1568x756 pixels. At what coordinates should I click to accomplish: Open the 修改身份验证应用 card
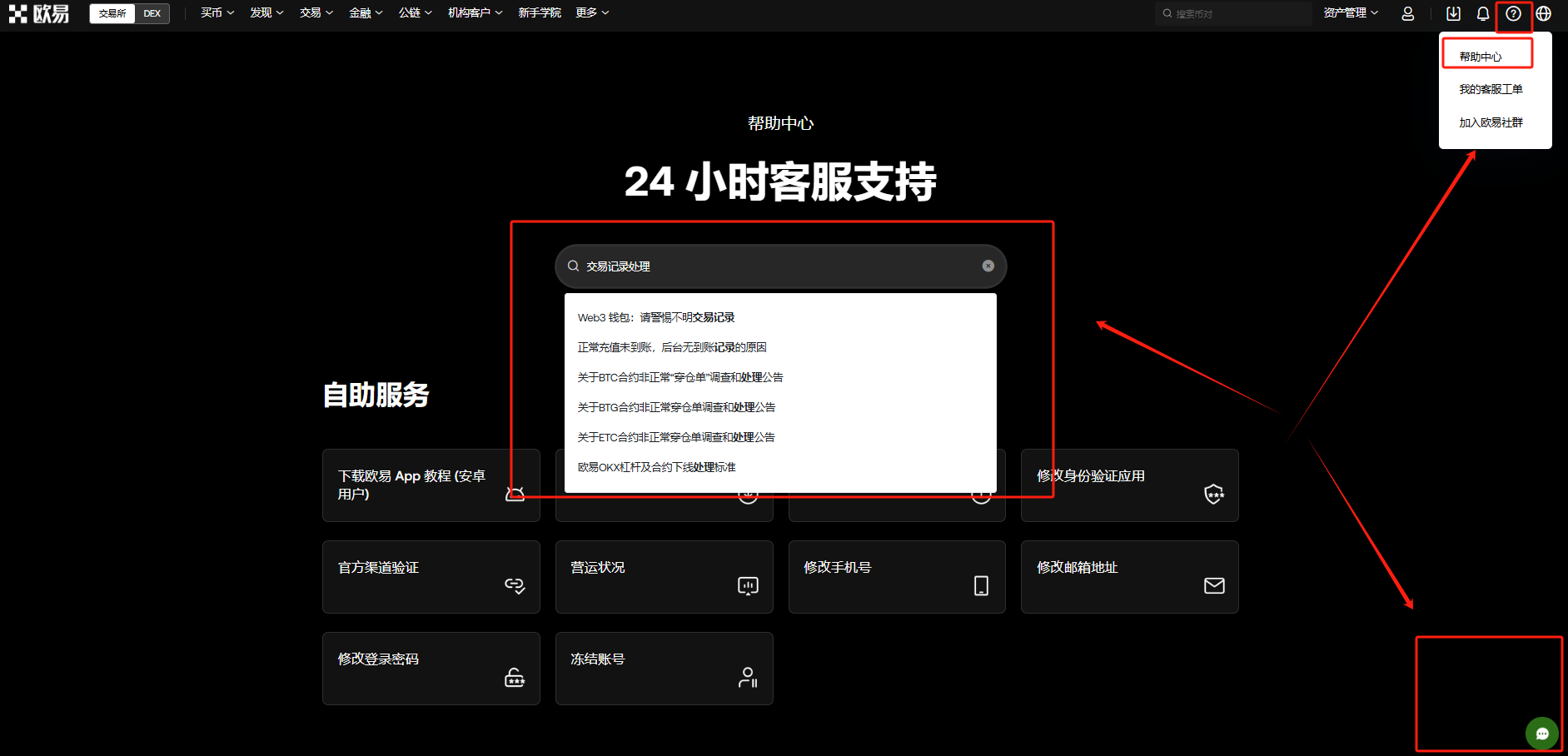click(1129, 485)
